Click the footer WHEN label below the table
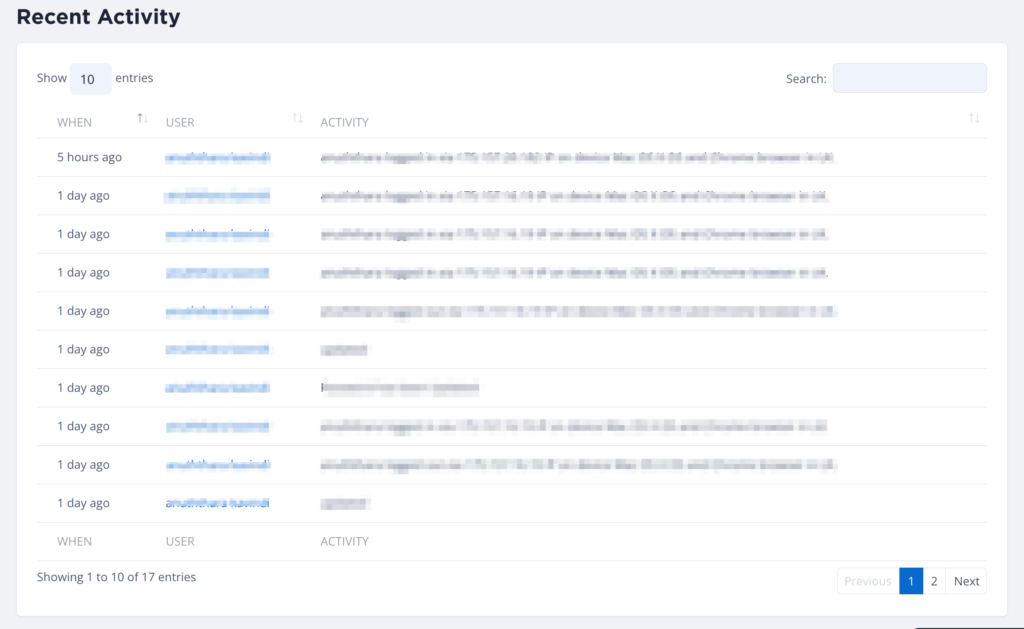Screen dimensions: 1024x629 pyautogui.click(x=74, y=541)
